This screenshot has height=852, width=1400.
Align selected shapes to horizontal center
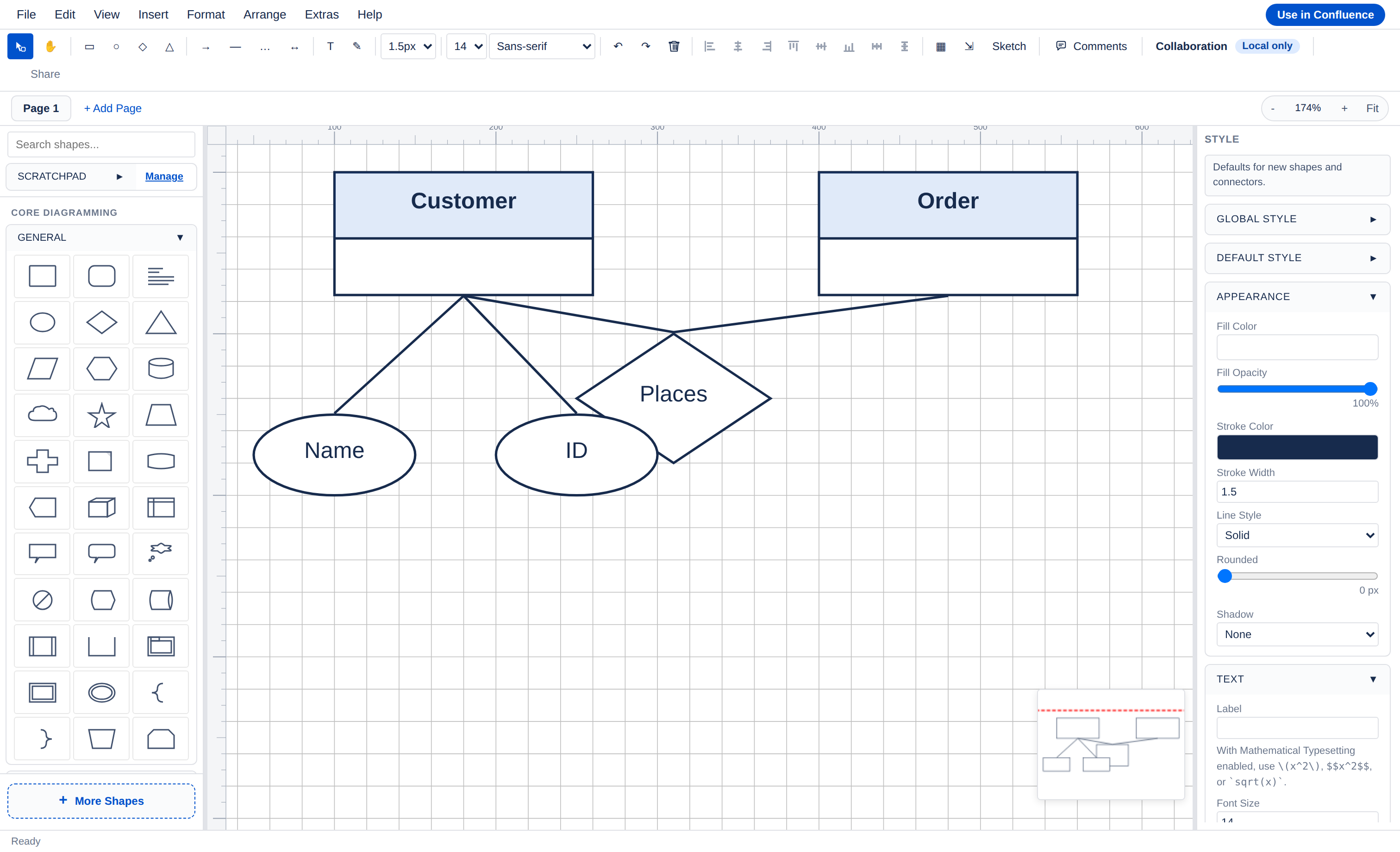click(x=737, y=47)
